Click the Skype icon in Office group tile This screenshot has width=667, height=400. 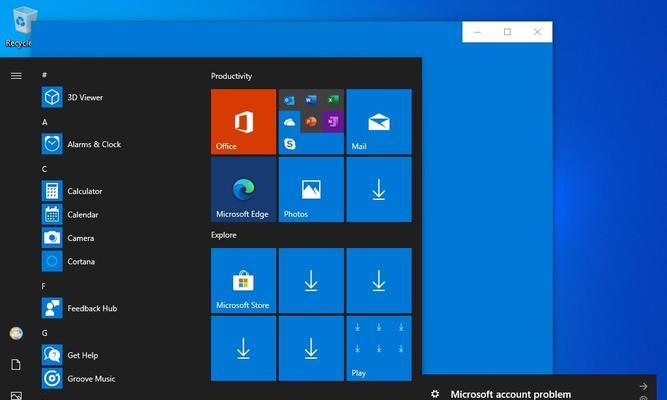click(290, 143)
